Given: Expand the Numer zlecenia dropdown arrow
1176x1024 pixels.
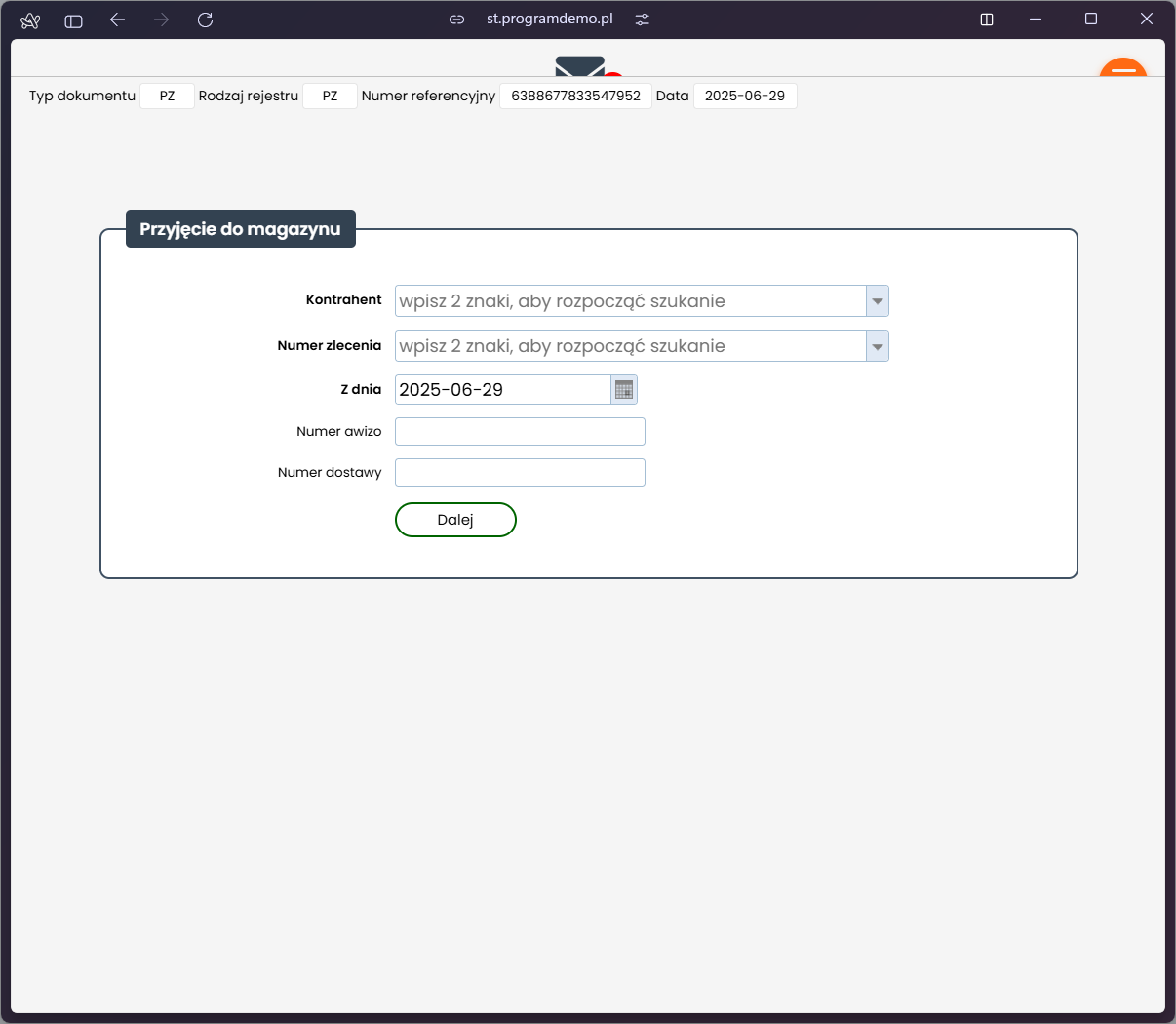Looking at the screenshot, I should point(877,346).
